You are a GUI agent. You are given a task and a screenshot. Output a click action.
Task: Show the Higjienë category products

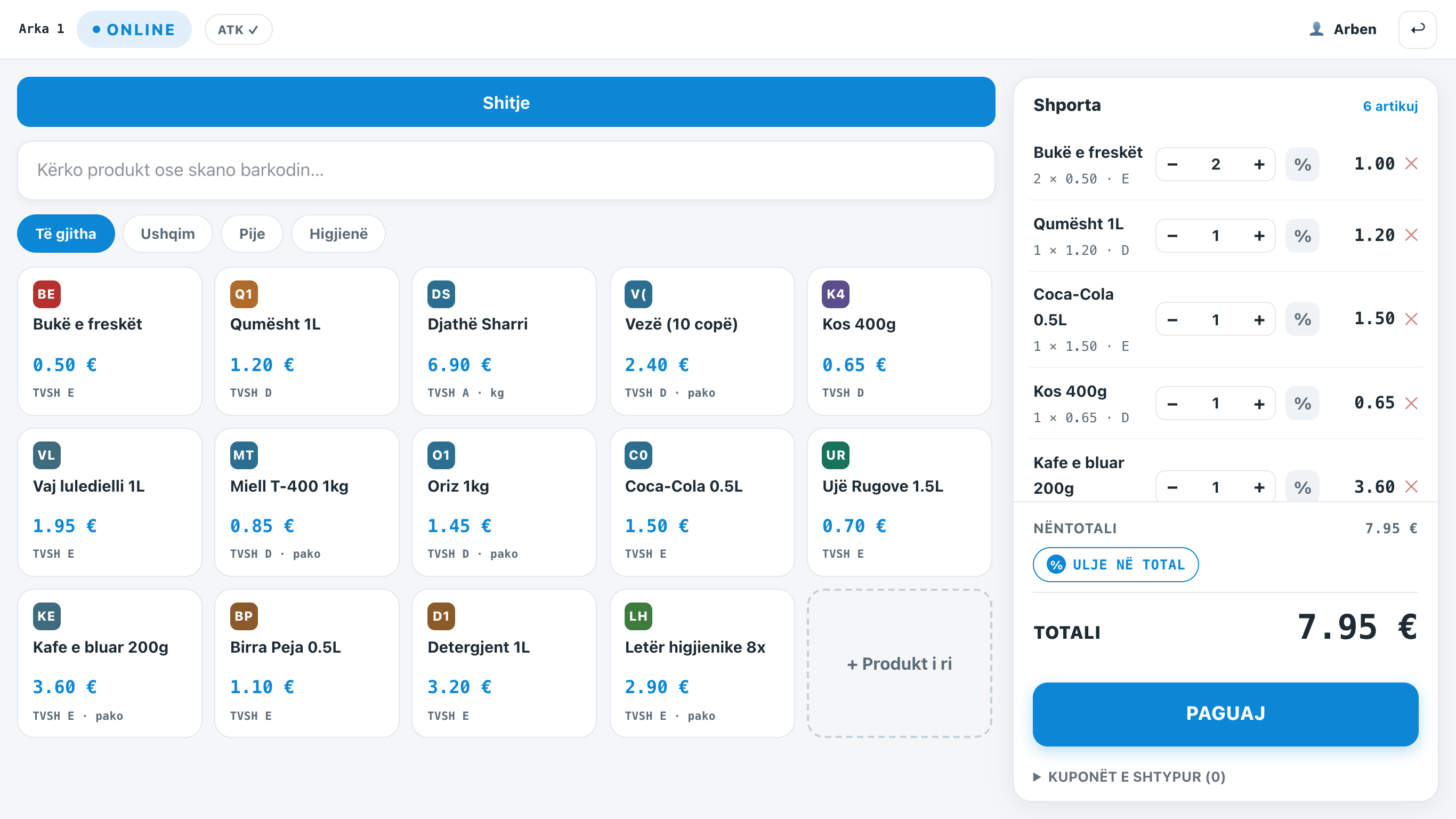338,234
